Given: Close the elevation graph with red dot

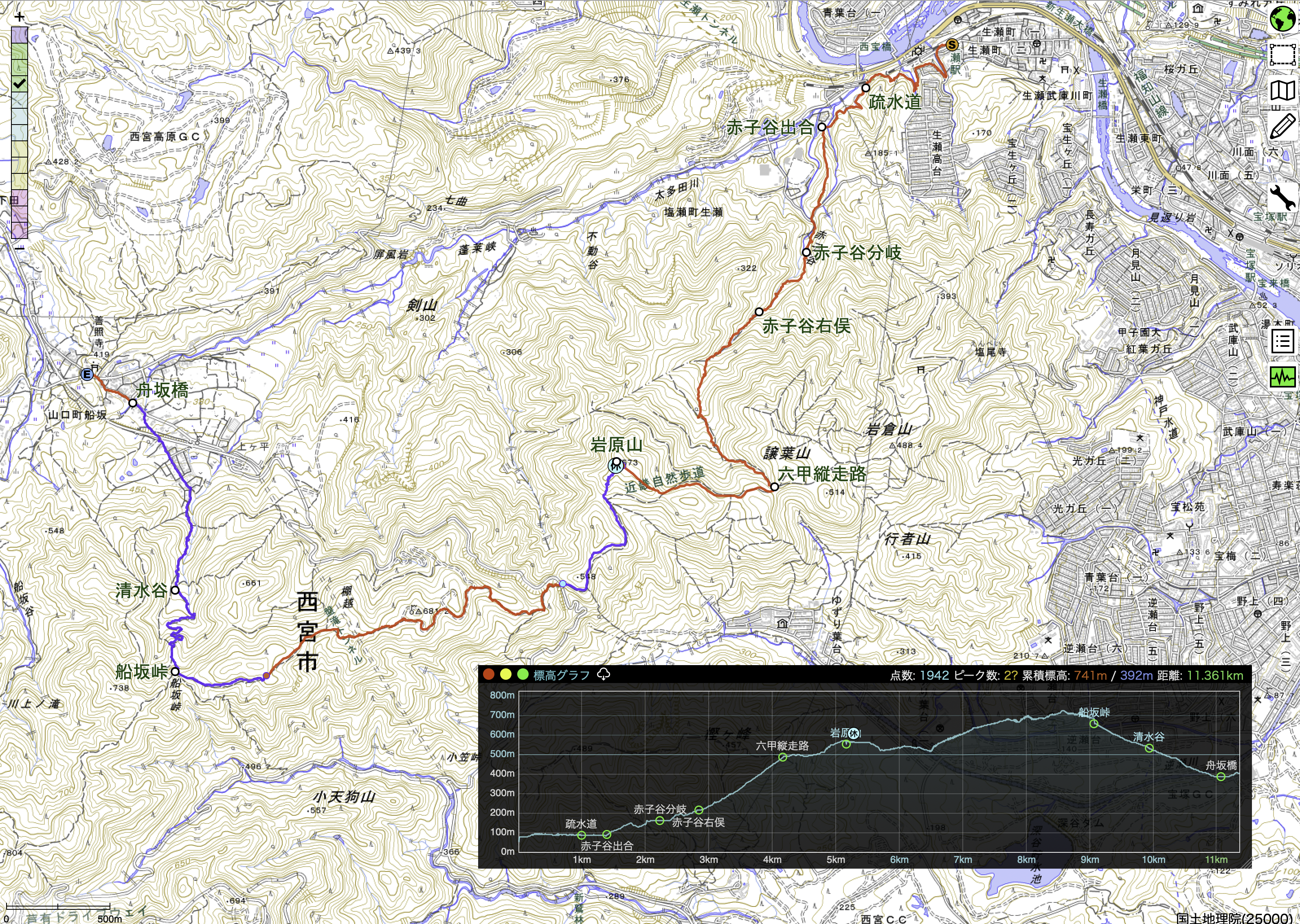Looking at the screenshot, I should (488, 674).
